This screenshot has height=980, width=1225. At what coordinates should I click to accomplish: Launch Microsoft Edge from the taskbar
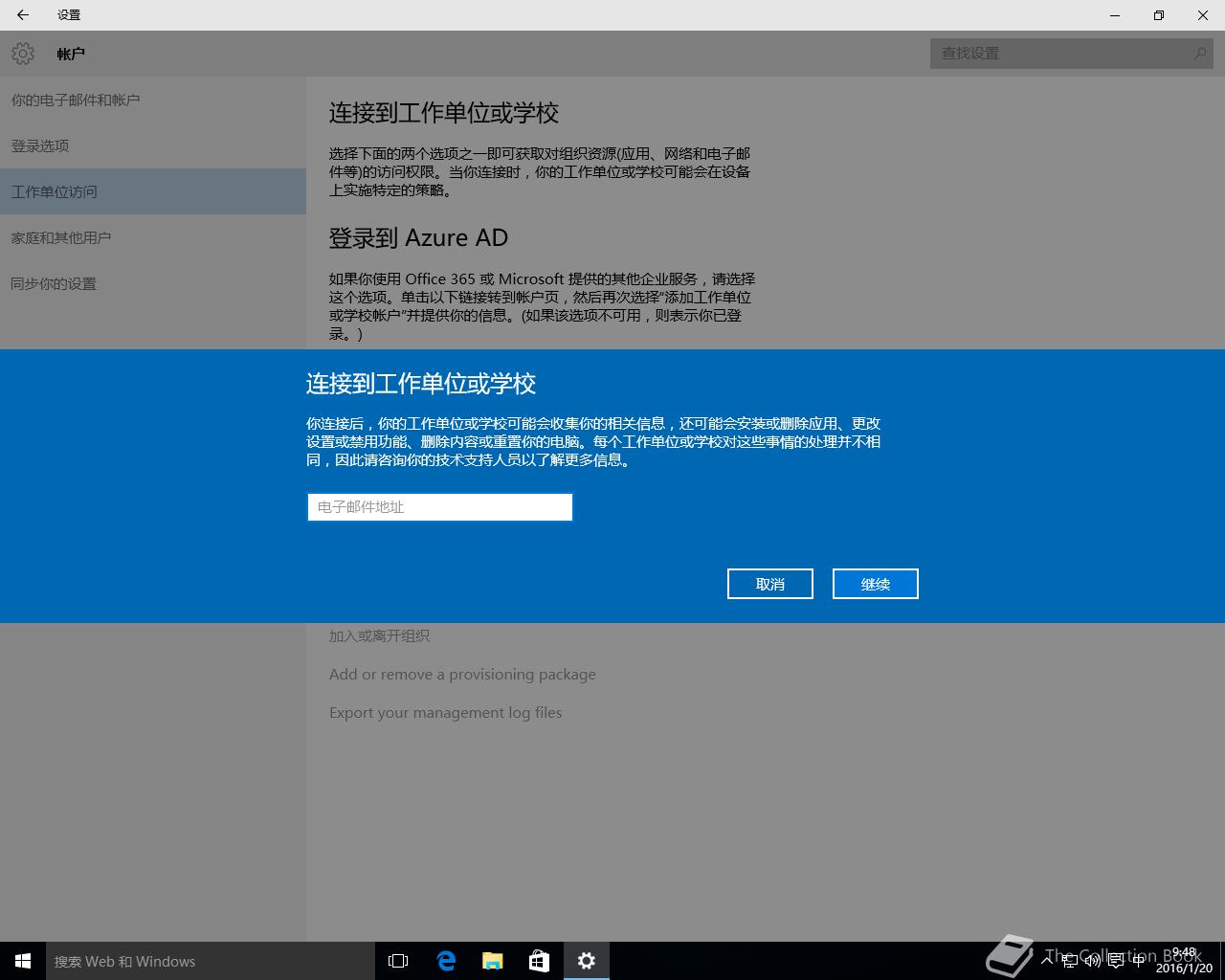[445, 961]
